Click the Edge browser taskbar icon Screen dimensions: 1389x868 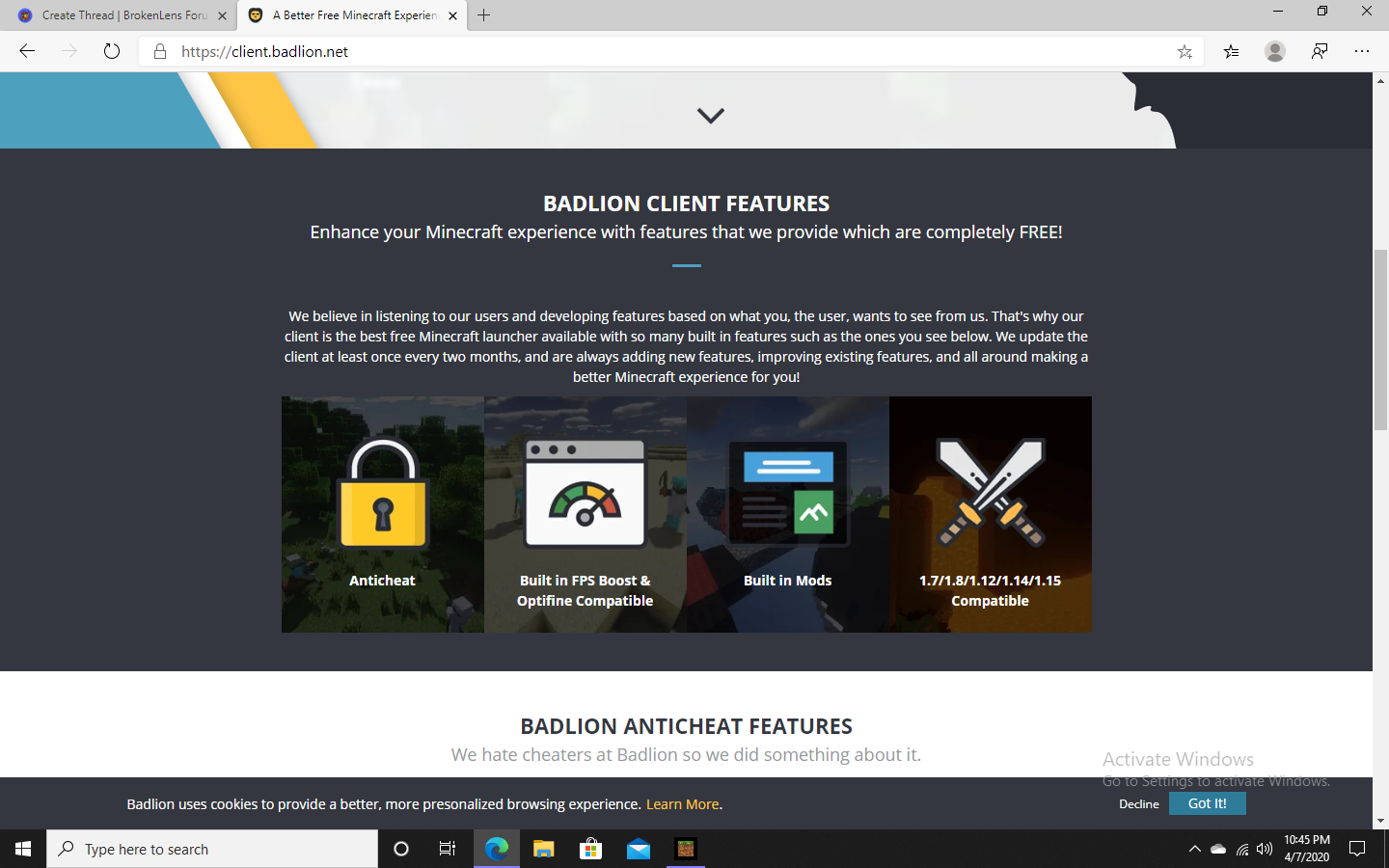click(497, 849)
